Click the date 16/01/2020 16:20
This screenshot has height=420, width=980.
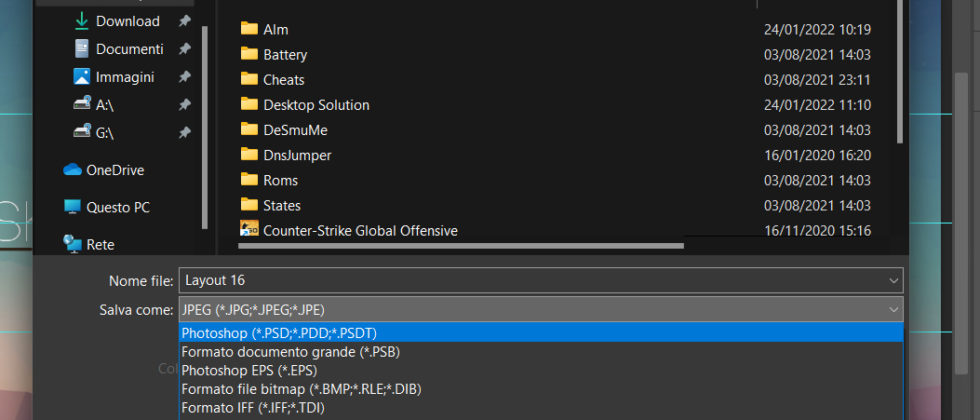click(x=818, y=155)
